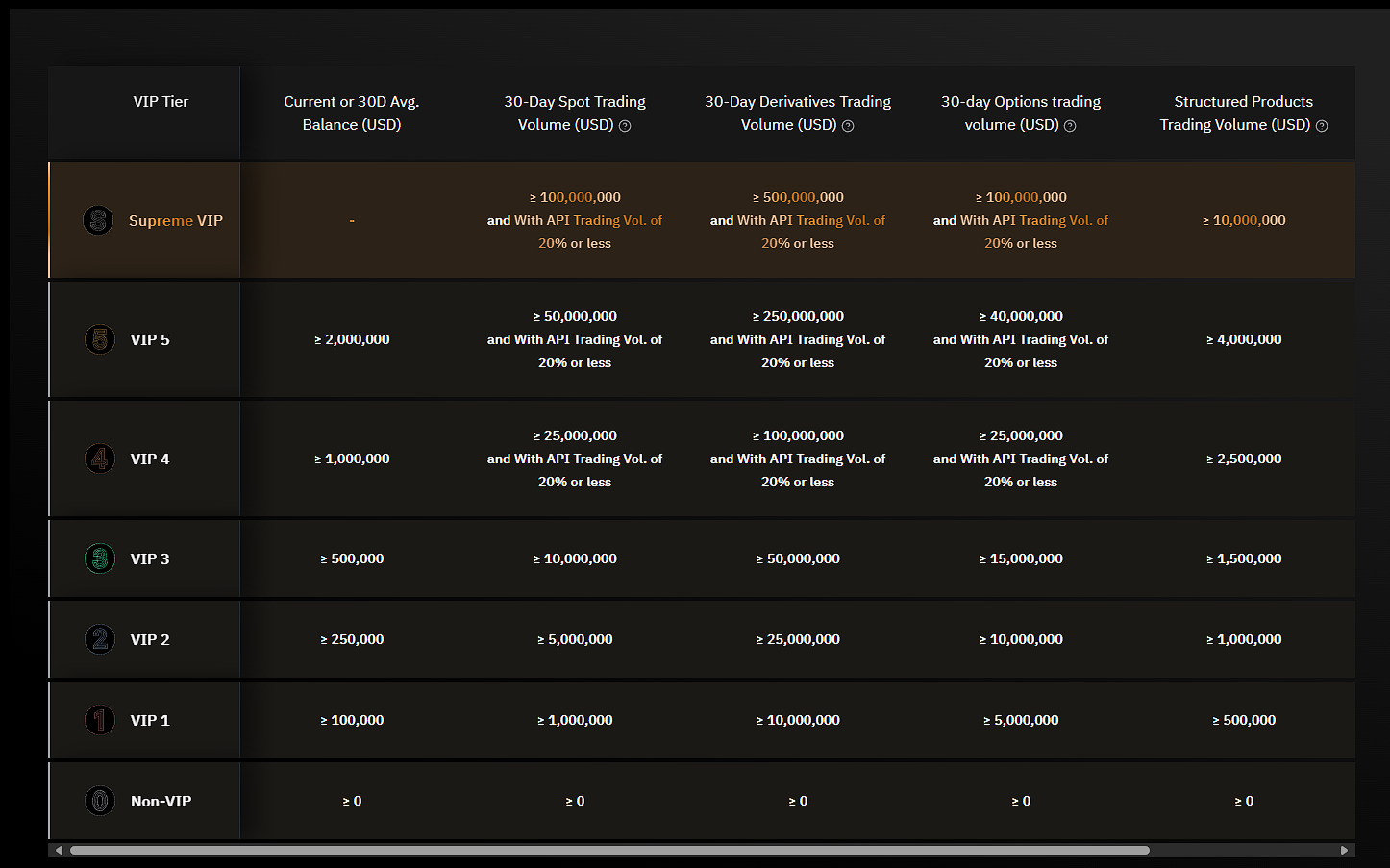Click the Current or 30D Avg. Balance header
The width and height of the screenshot is (1390, 868).
click(352, 112)
